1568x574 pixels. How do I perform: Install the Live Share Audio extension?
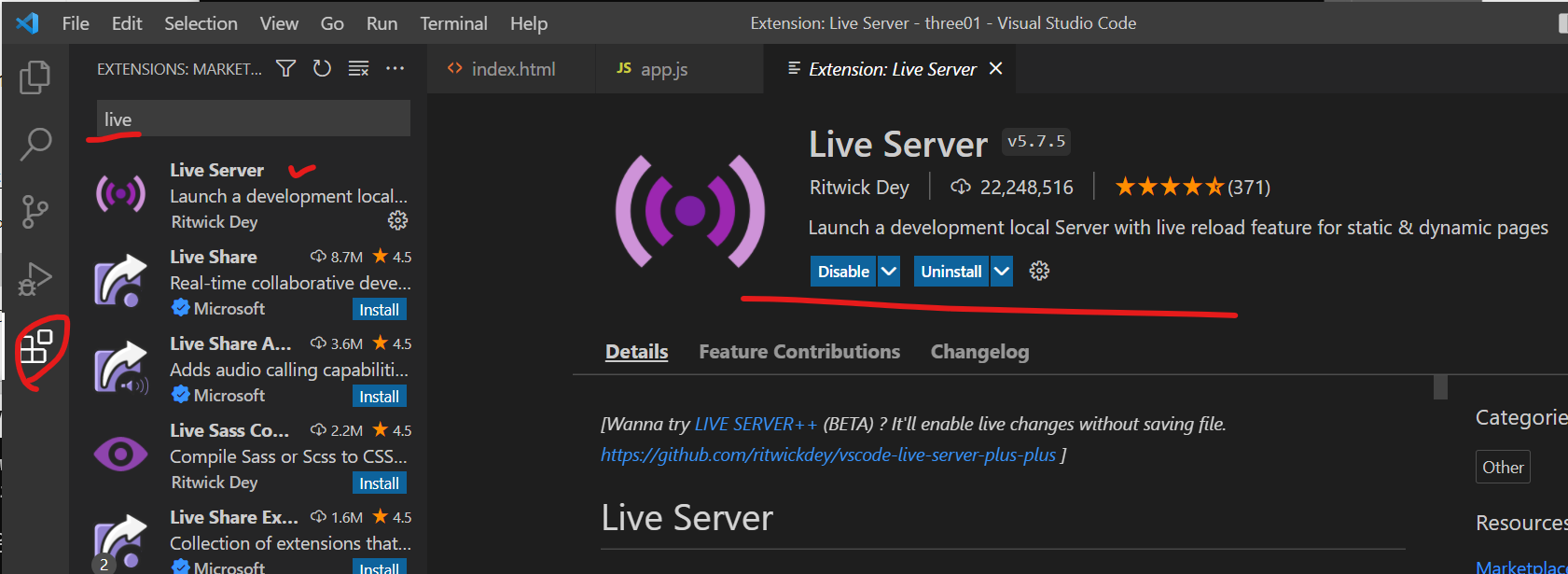(x=380, y=397)
